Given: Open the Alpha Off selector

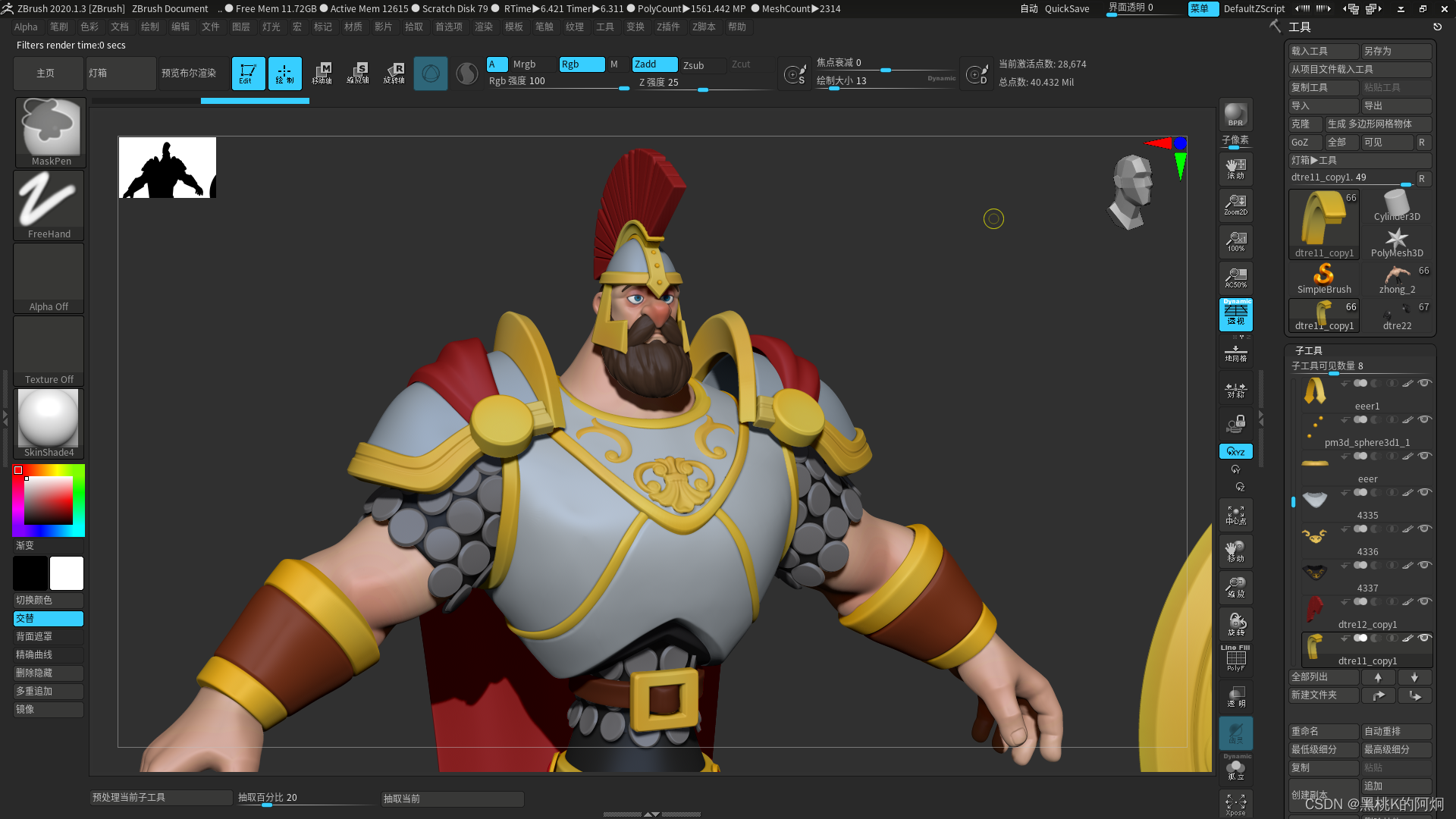Looking at the screenshot, I should pos(49,278).
